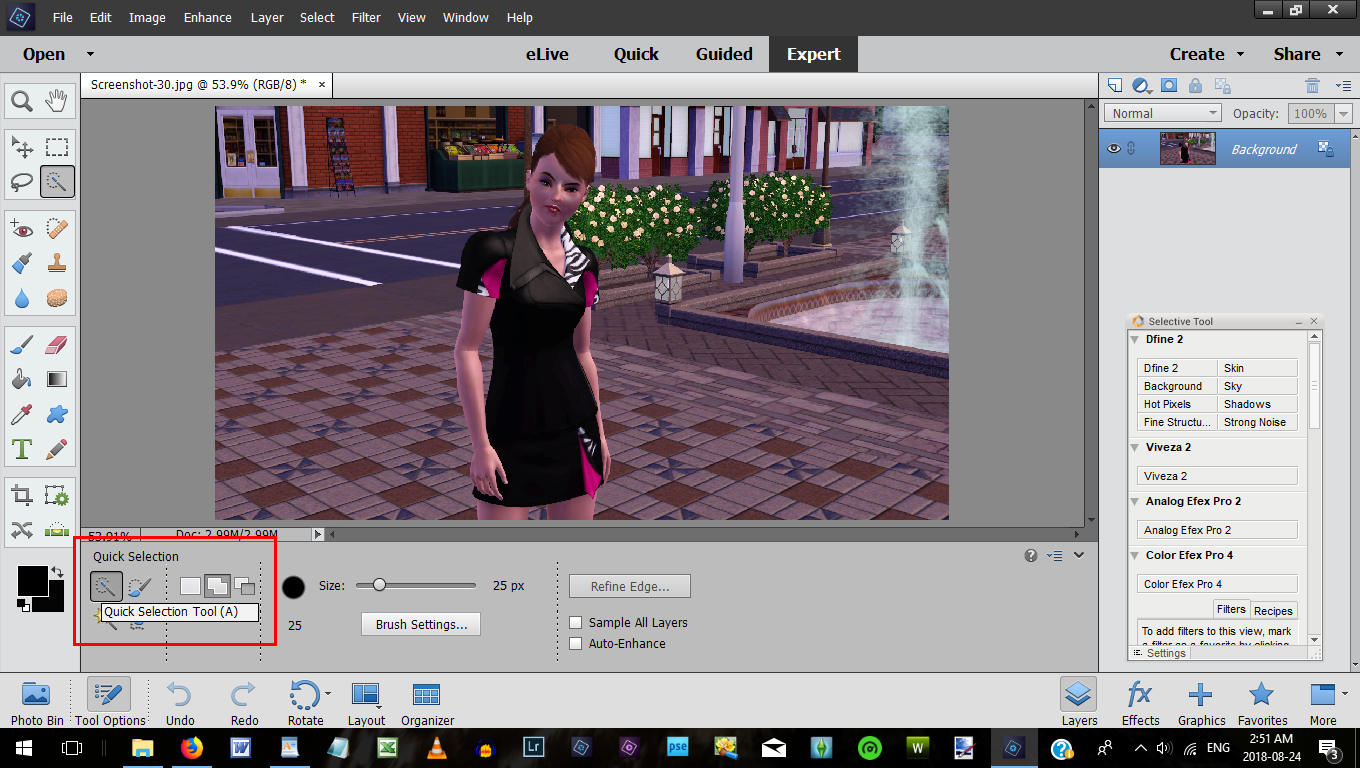Open the Effects panel
This screenshot has height=768, width=1360.
pyautogui.click(x=1139, y=700)
